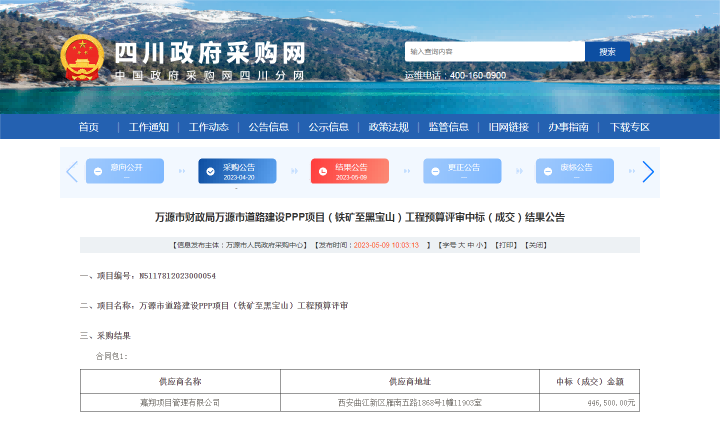Viewport: 720px width, 425px height.
Task: Open 政策法规 in the navigation bar
Action: [389, 127]
